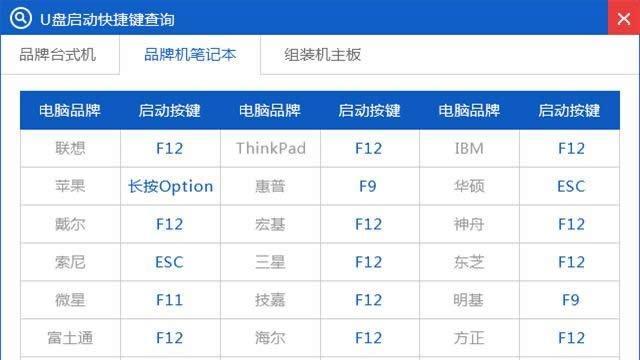Click the ESC key for 索尼
640x360 pixels.
click(x=169, y=262)
